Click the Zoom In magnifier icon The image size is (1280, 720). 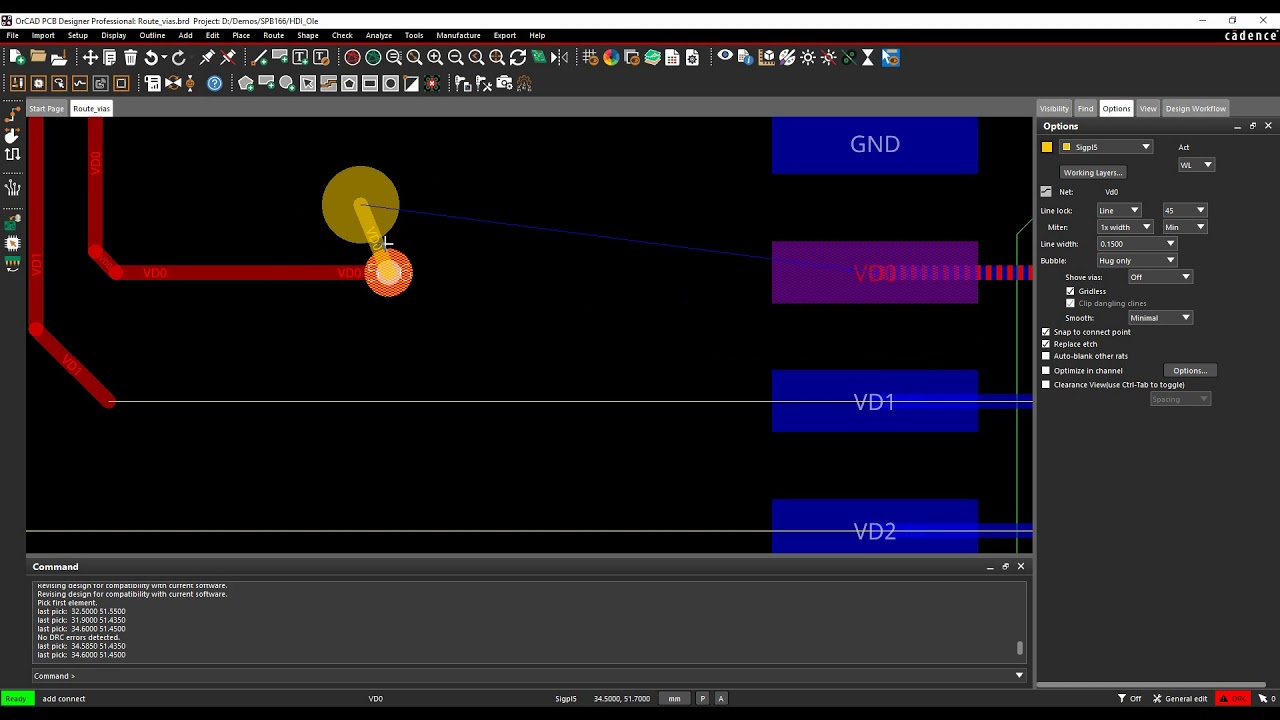pos(435,58)
